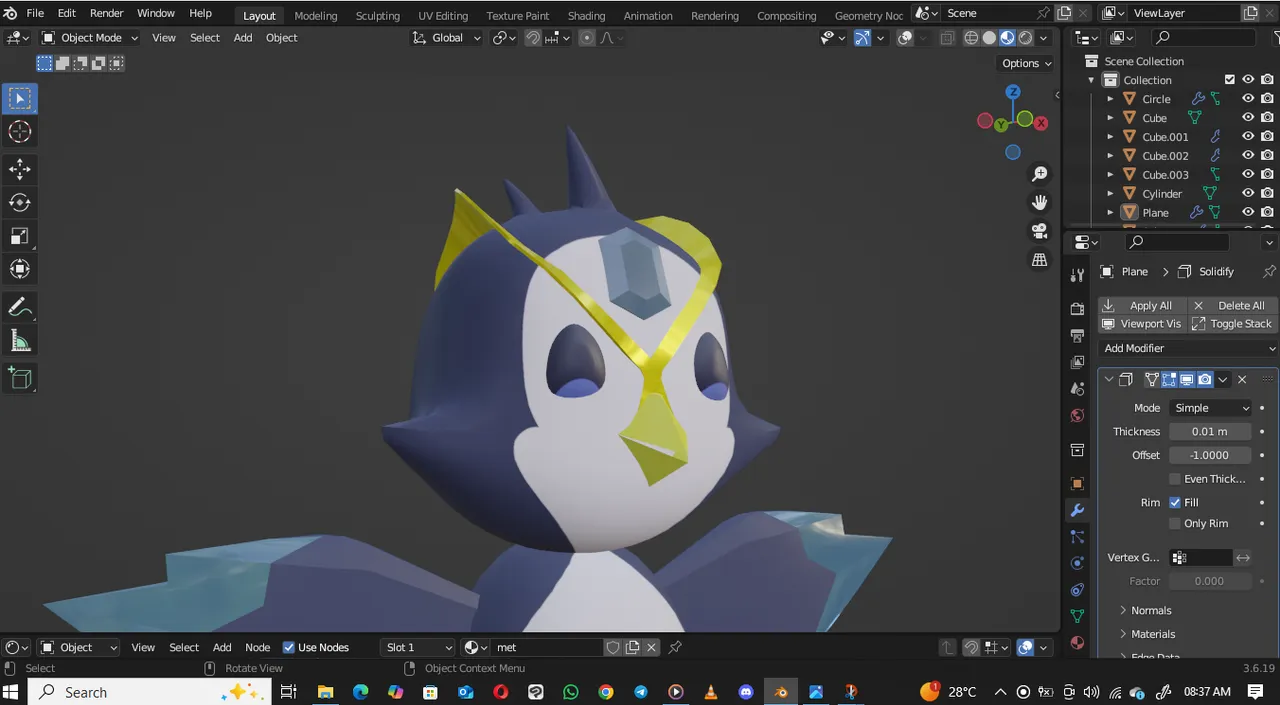Image resolution: width=1280 pixels, height=705 pixels.
Task: Open the Solidify Mode Simple dropdown
Action: 1211,408
